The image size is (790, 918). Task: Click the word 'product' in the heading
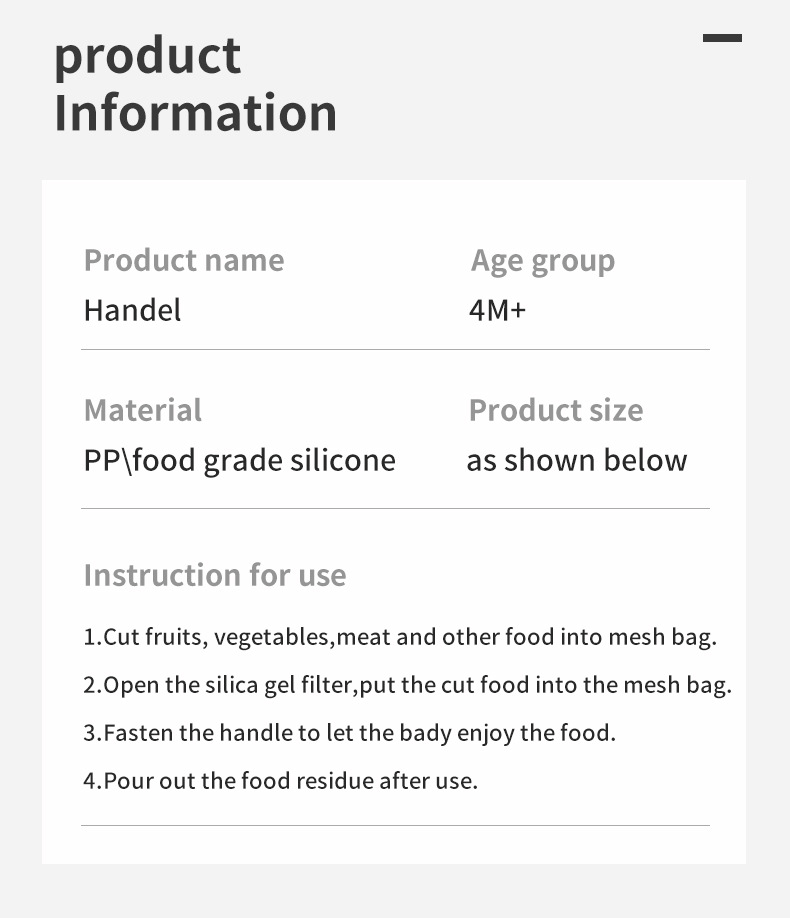pyautogui.click(x=147, y=55)
